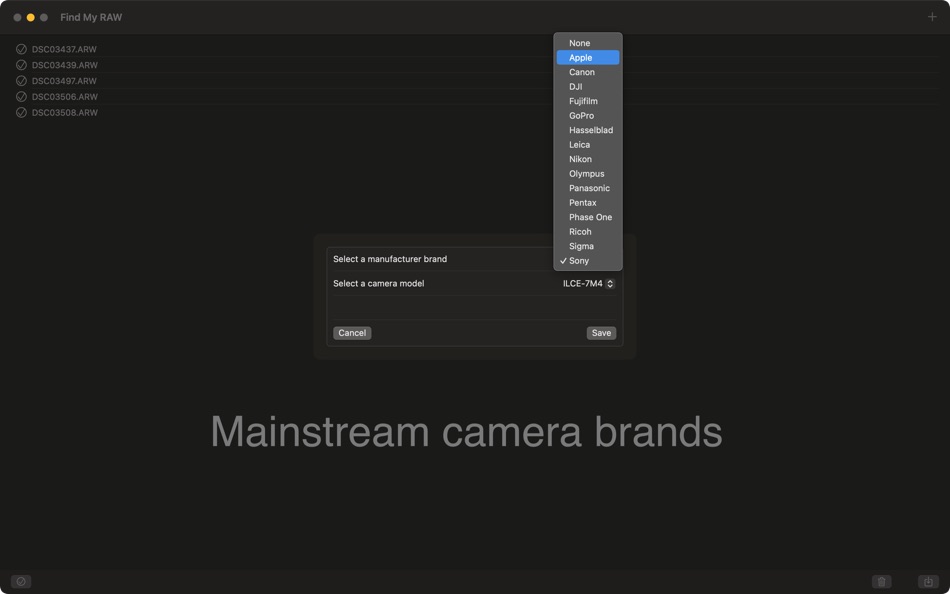Pick Leica in the brand list
Screen dimensions: 950x594
click(588, 145)
